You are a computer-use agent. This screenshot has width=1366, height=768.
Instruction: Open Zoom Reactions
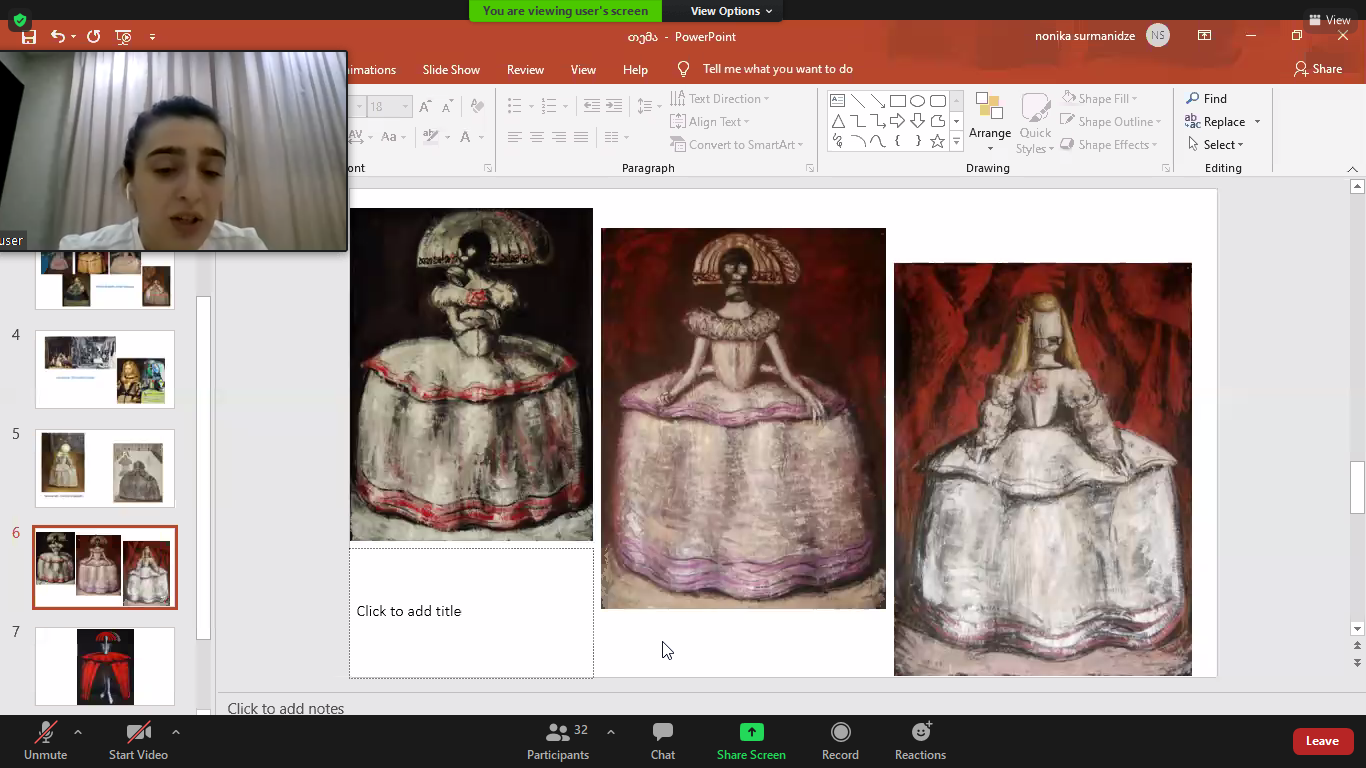[920, 741]
